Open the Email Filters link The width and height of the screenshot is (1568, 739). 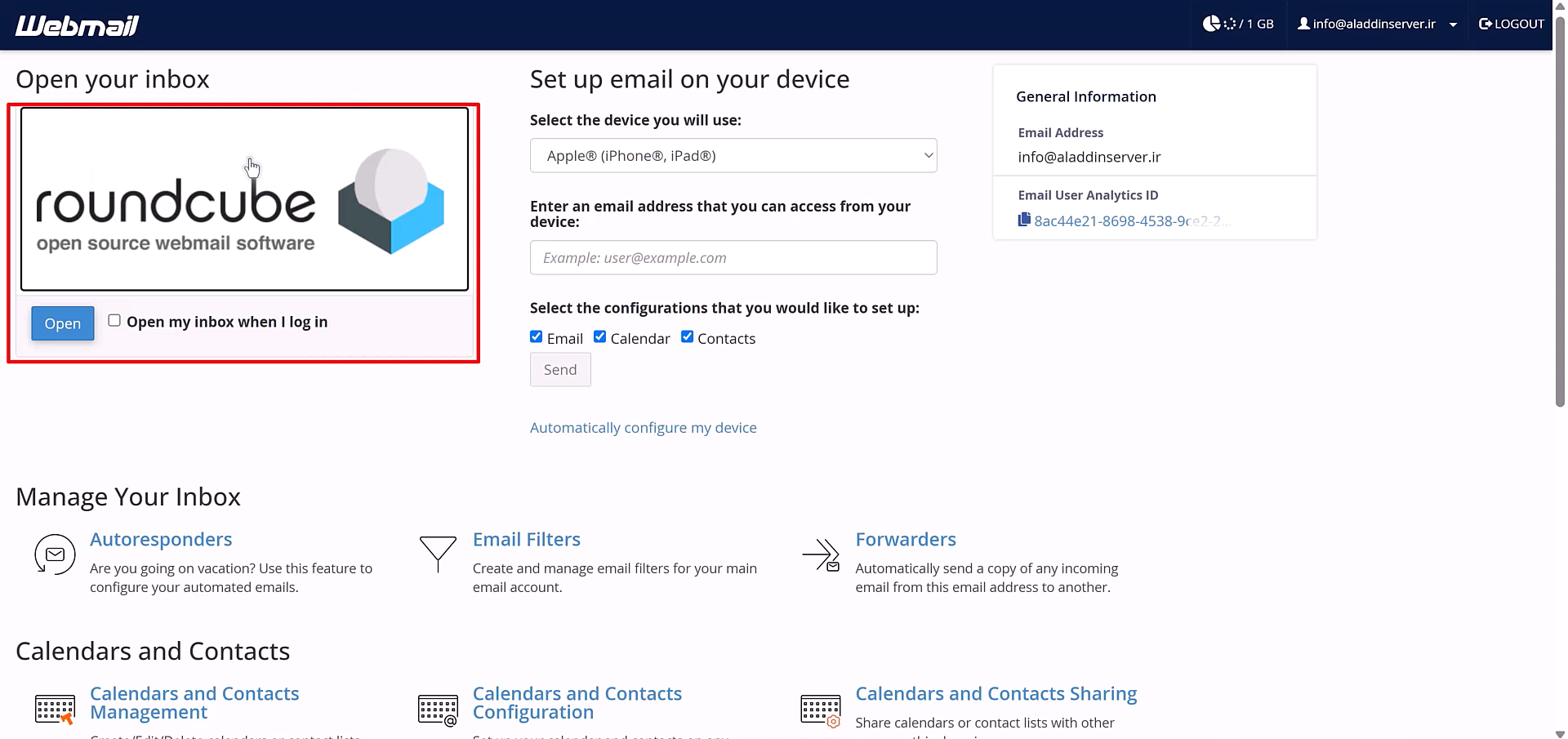point(527,540)
